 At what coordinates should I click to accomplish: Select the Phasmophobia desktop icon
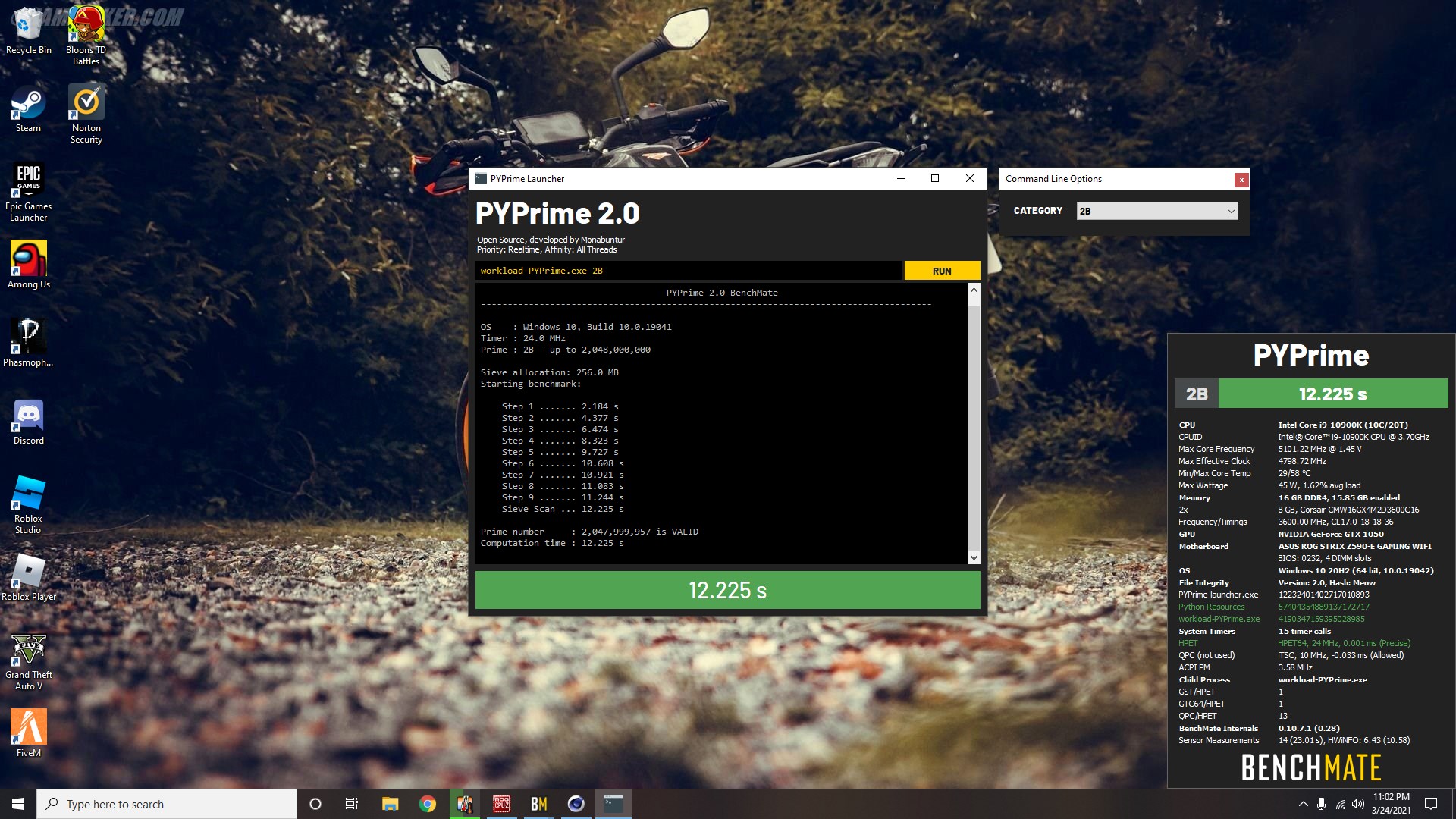tap(28, 343)
